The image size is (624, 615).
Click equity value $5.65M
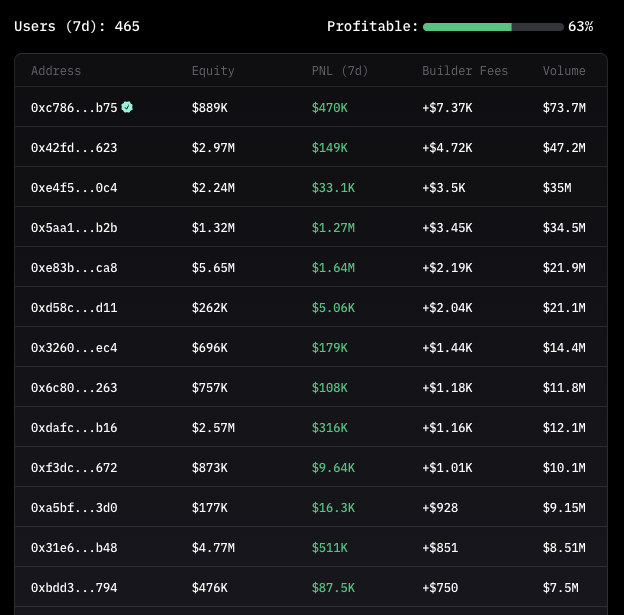213,268
